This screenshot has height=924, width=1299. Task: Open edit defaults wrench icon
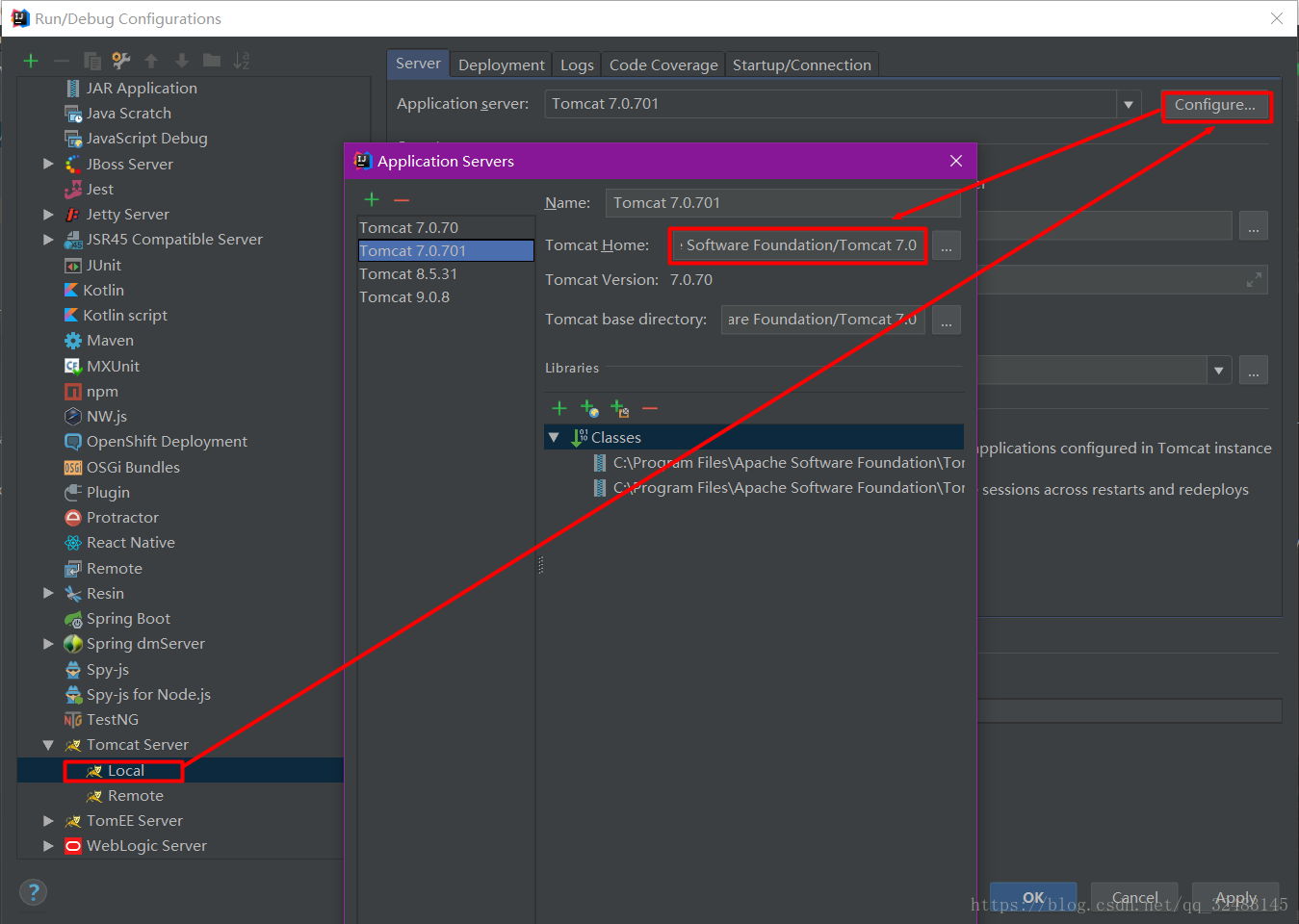121,61
